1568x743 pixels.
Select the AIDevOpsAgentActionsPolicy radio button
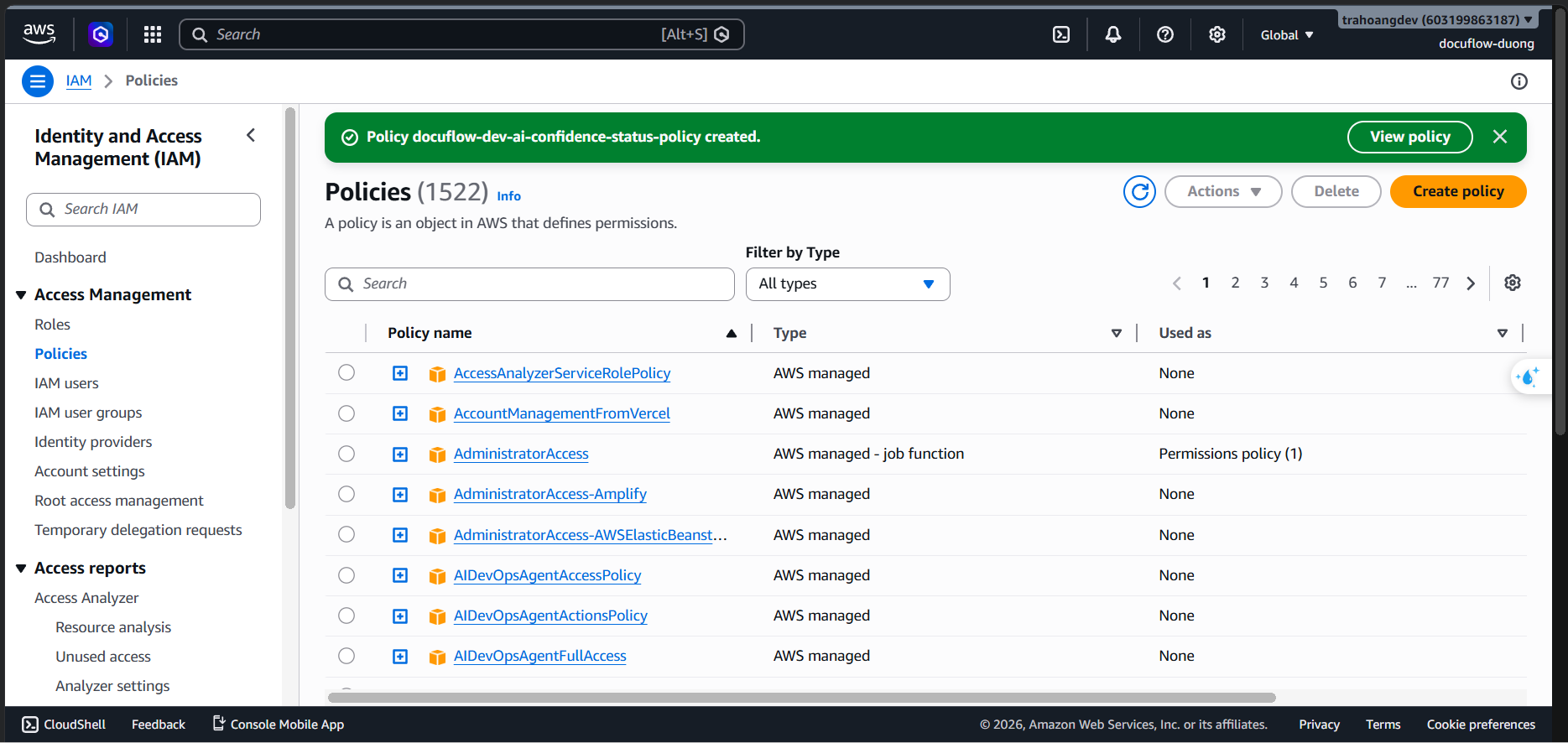tap(346, 616)
